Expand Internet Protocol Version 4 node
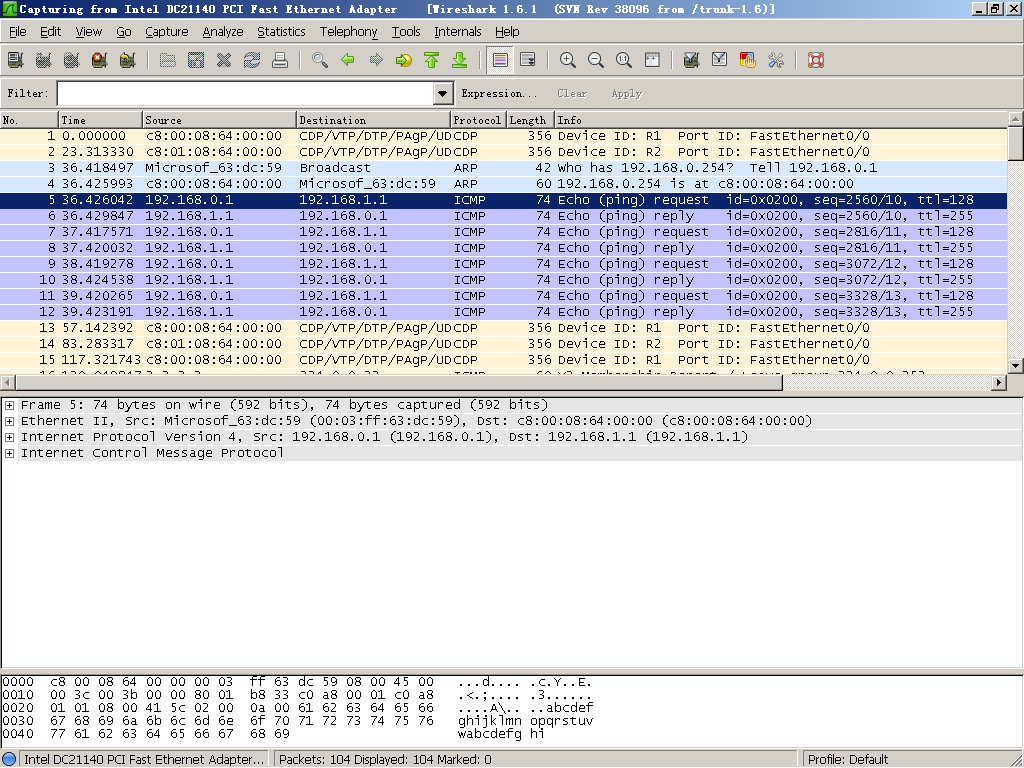This screenshot has width=1024, height=768. tap(9, 437)
